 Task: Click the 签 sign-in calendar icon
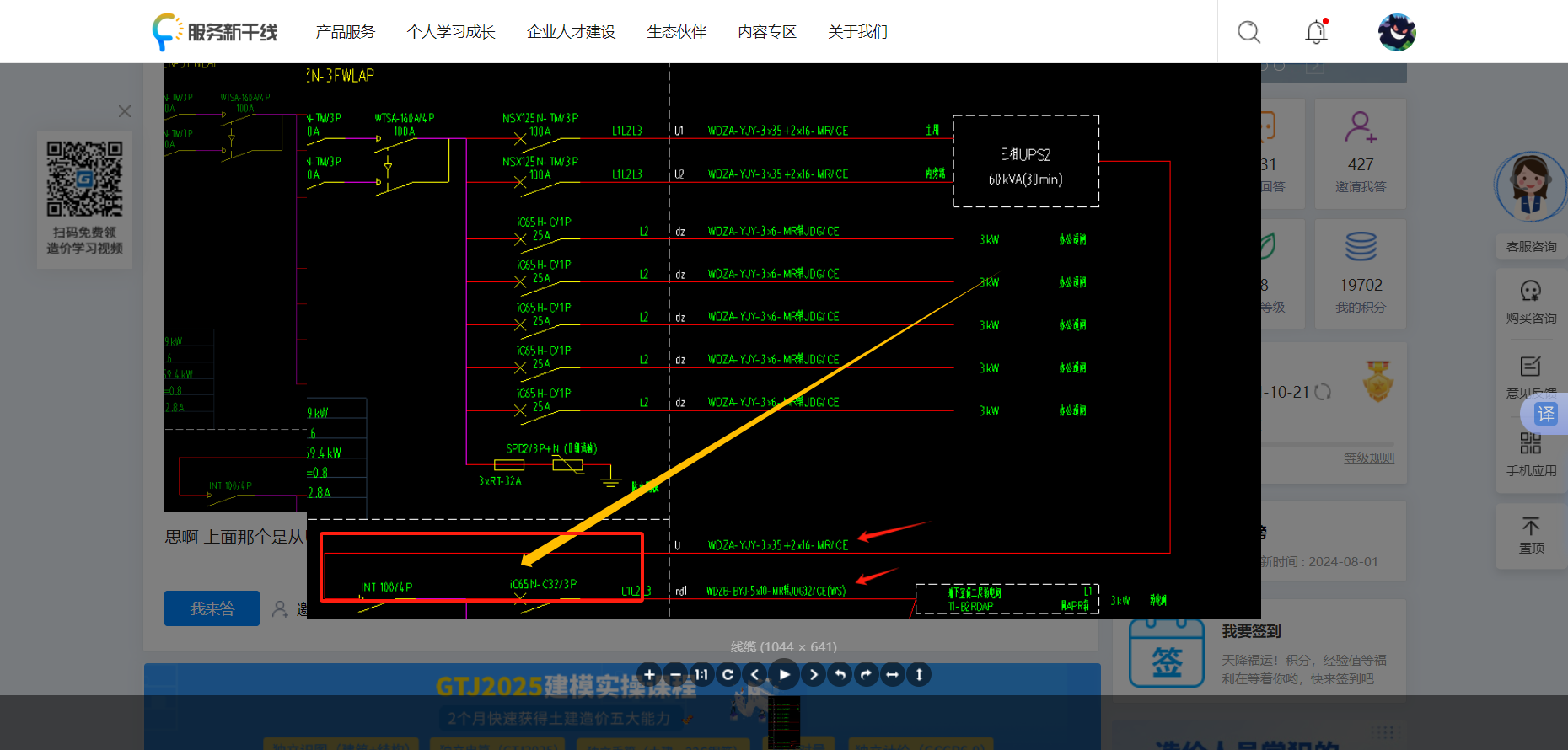point(1167,652)
